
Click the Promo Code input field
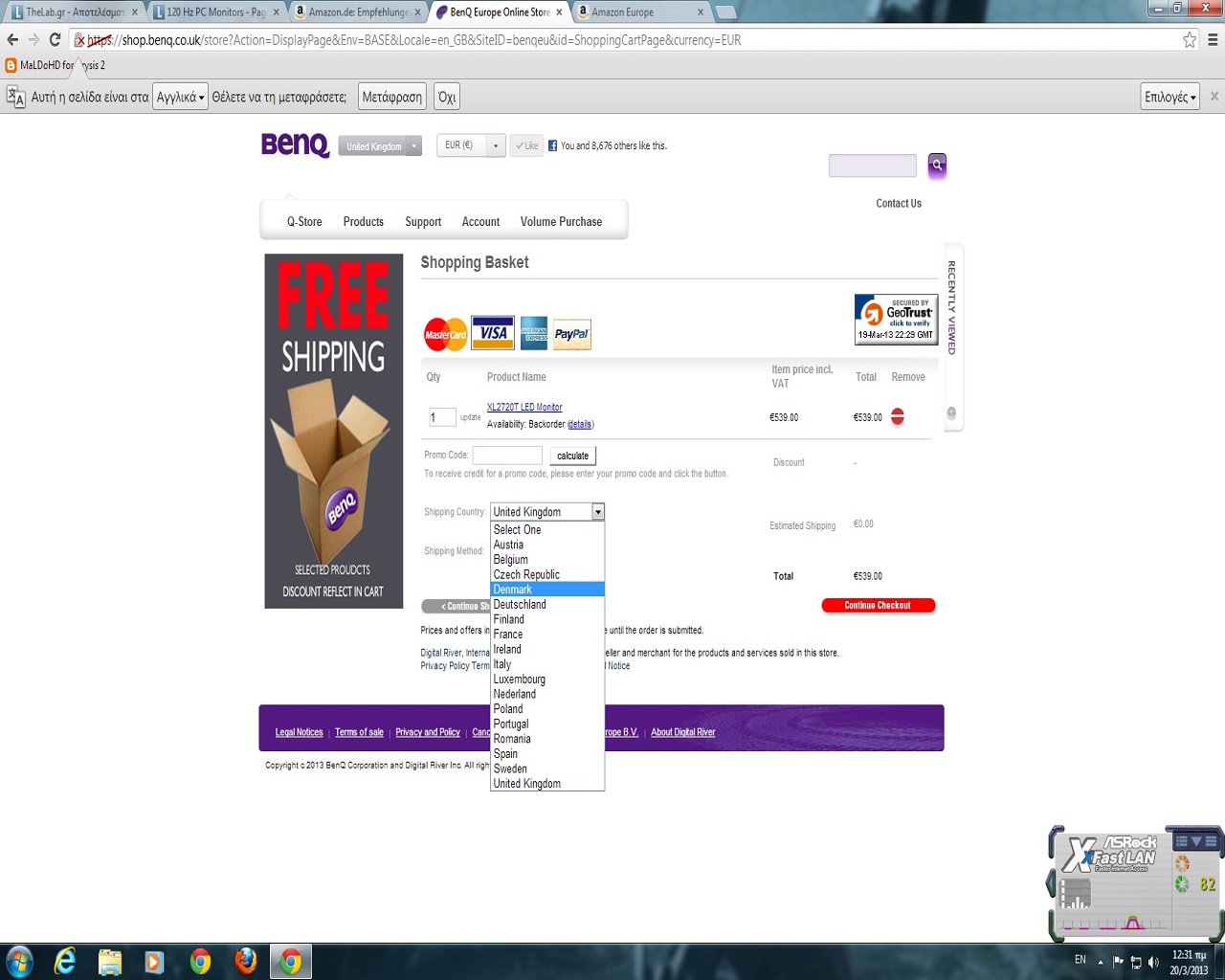pos(507,456)
